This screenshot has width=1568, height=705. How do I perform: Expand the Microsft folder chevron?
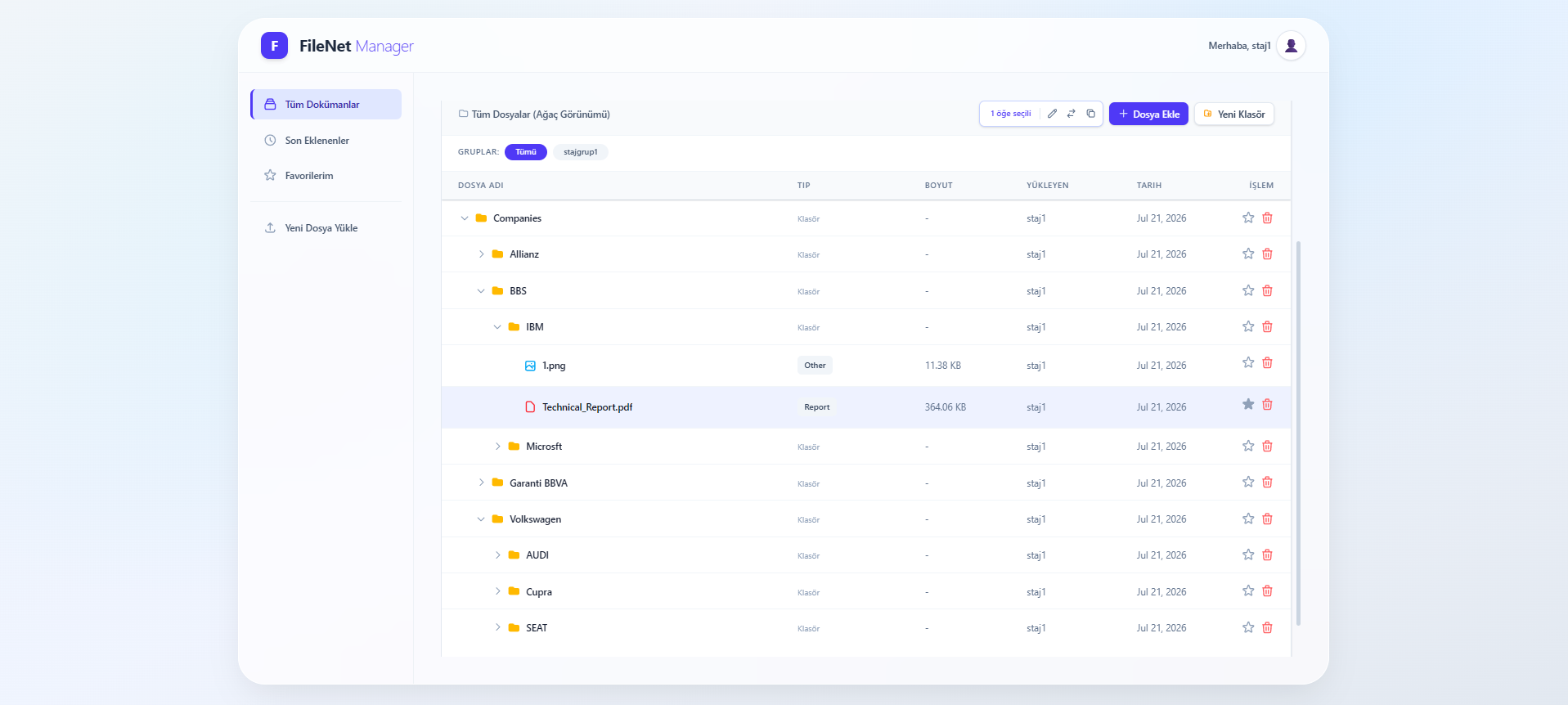(x=497, y=447)
